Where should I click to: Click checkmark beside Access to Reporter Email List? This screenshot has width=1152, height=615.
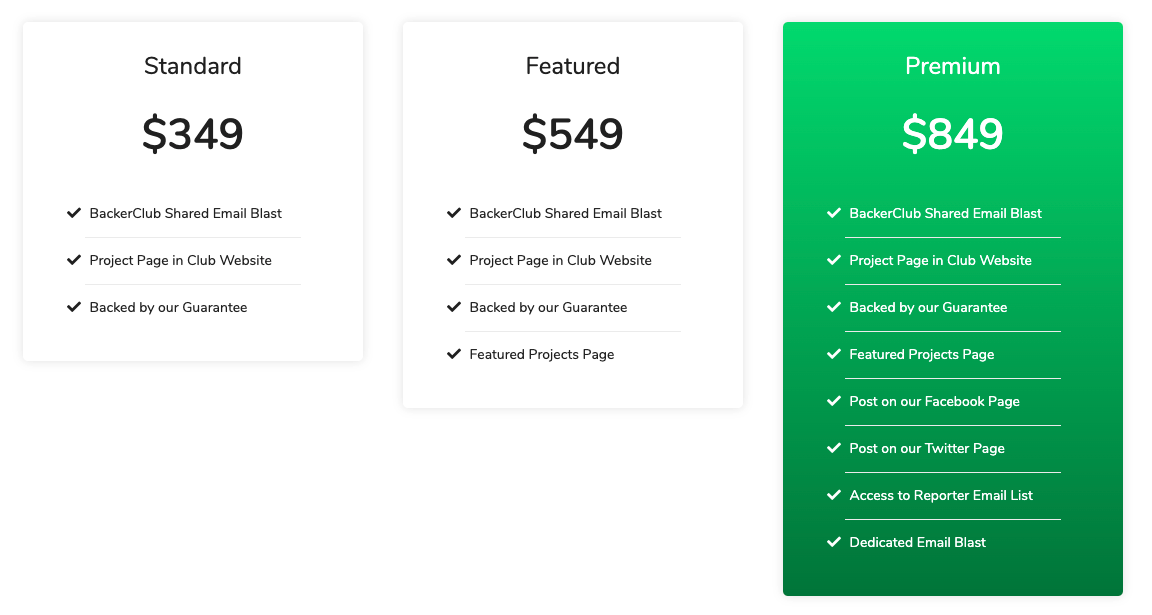(x=833, y=495)
